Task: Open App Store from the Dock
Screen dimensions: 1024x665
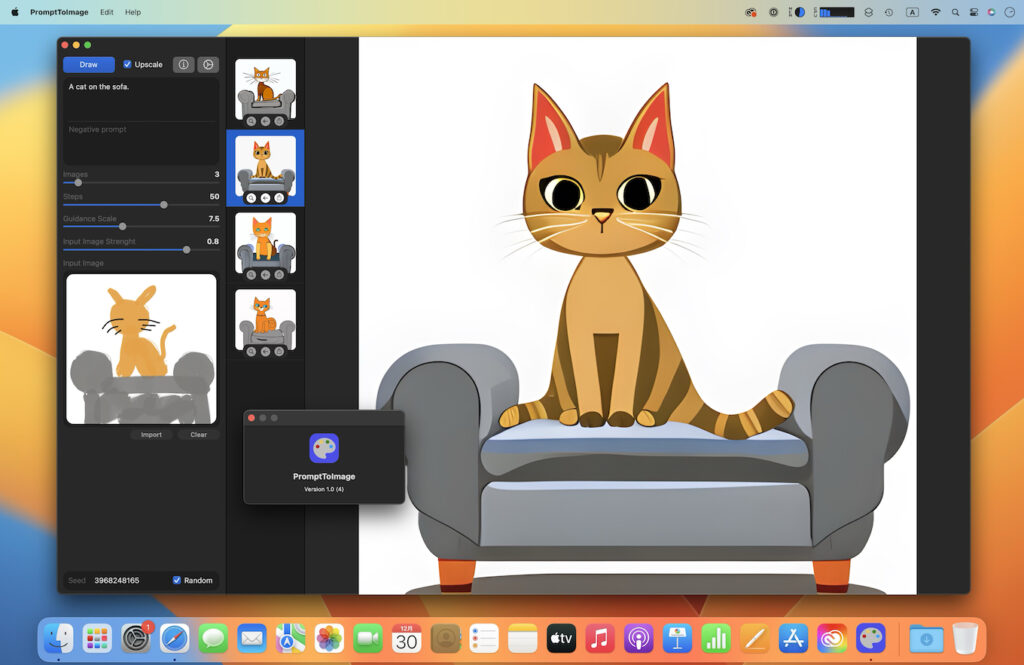Action: pyautogui.click(x=793, y=638)
